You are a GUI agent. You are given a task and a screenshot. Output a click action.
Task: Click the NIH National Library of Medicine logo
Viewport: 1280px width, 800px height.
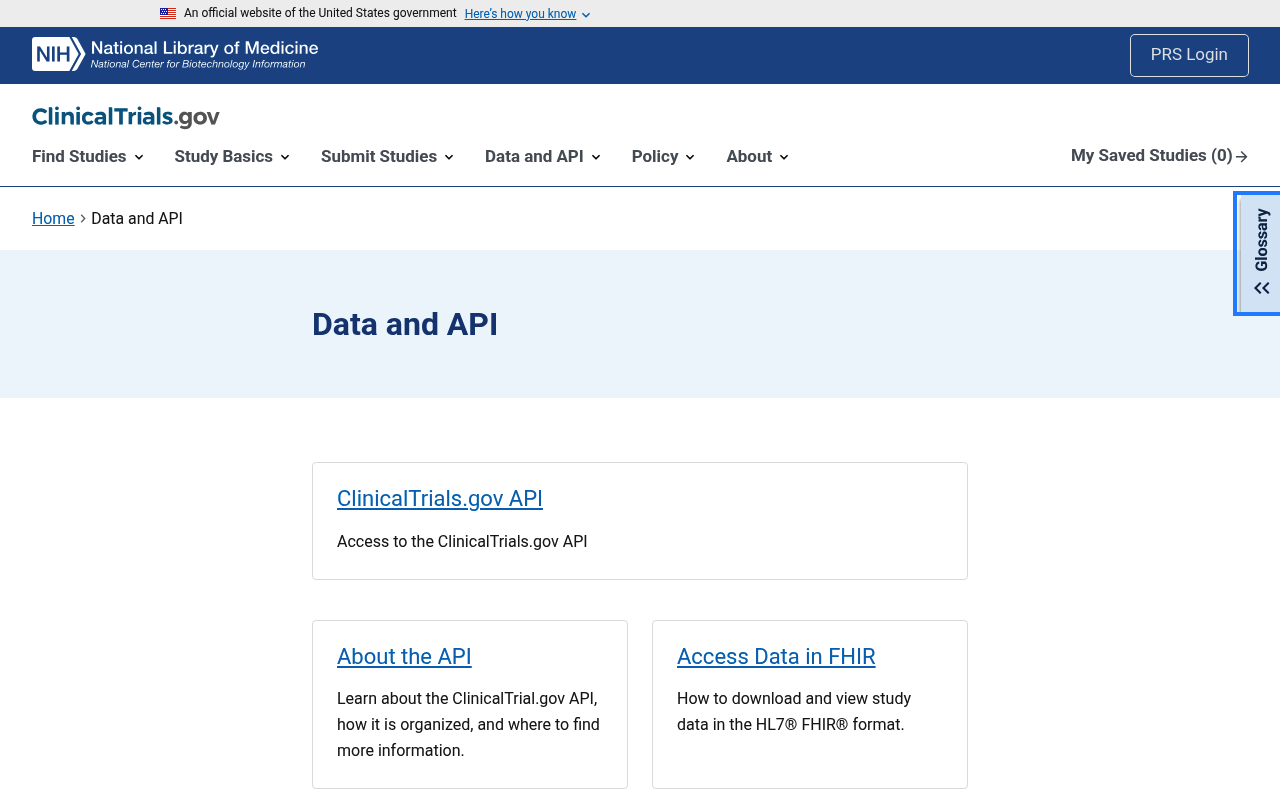[175, 54]
